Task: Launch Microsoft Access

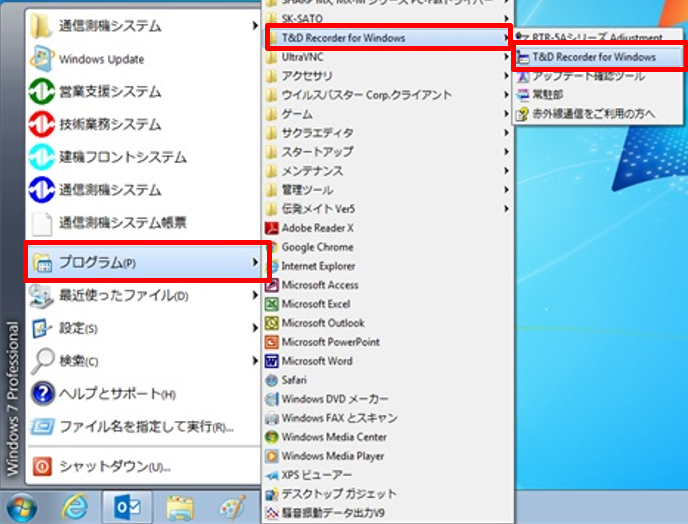Action: [x=388, y=285]
